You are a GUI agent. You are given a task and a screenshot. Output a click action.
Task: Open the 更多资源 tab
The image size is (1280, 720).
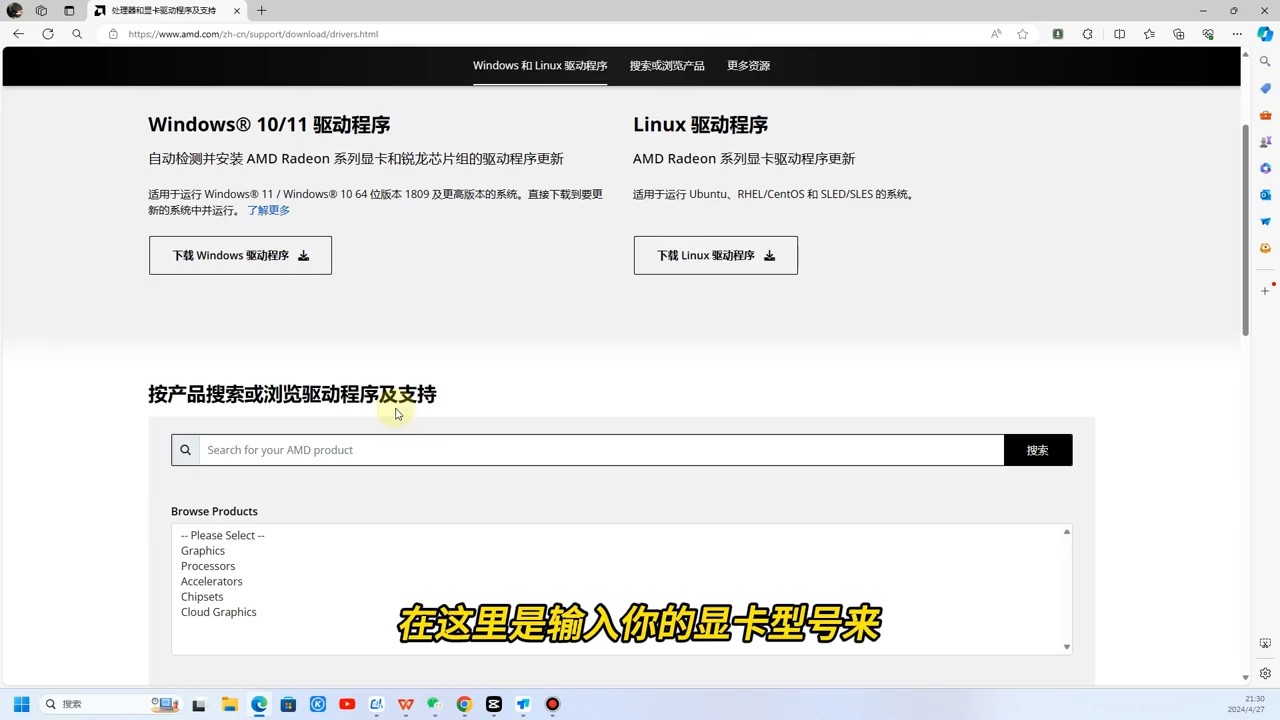[748, 66]
